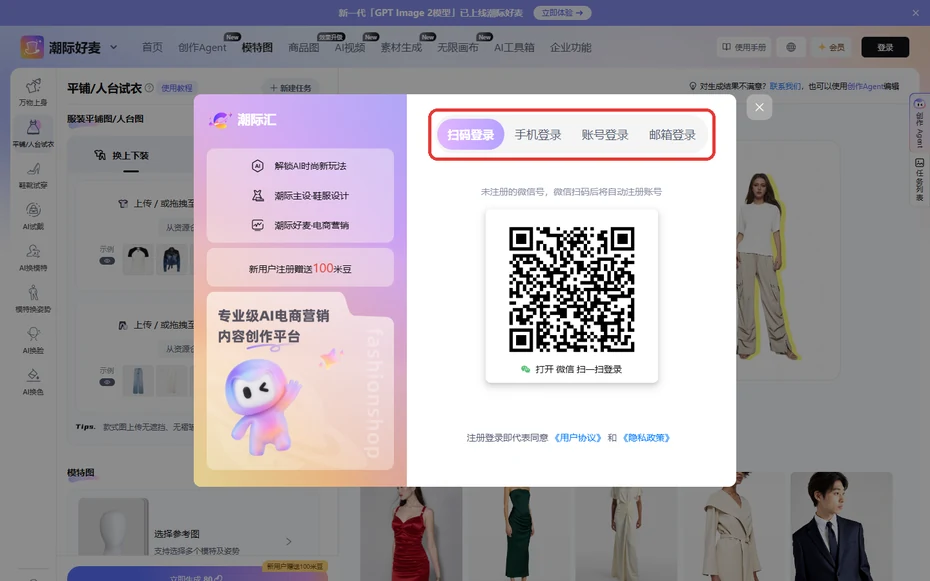Open AI工具箱 menu item

514,47
